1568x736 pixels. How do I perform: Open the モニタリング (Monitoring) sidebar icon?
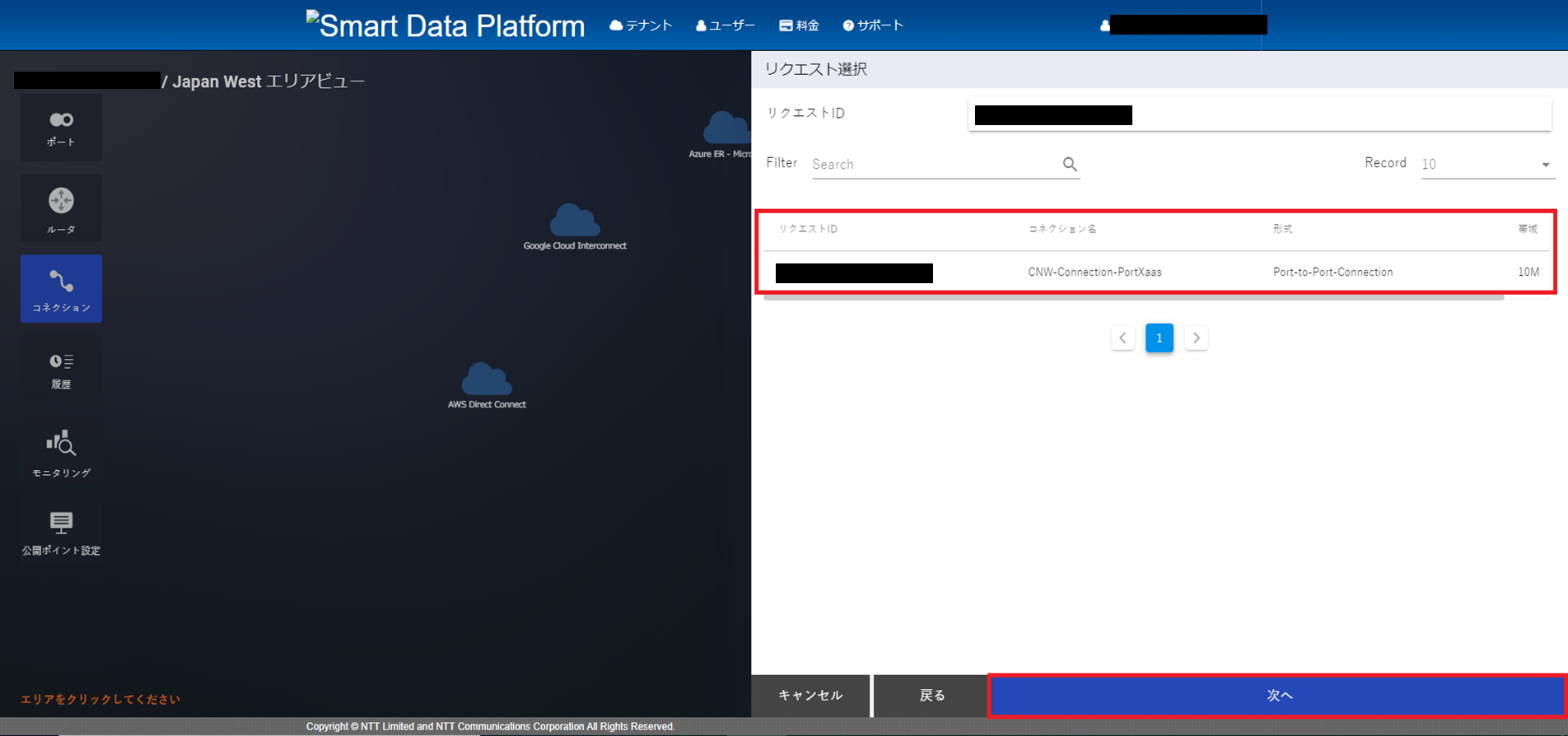point(61,452)
